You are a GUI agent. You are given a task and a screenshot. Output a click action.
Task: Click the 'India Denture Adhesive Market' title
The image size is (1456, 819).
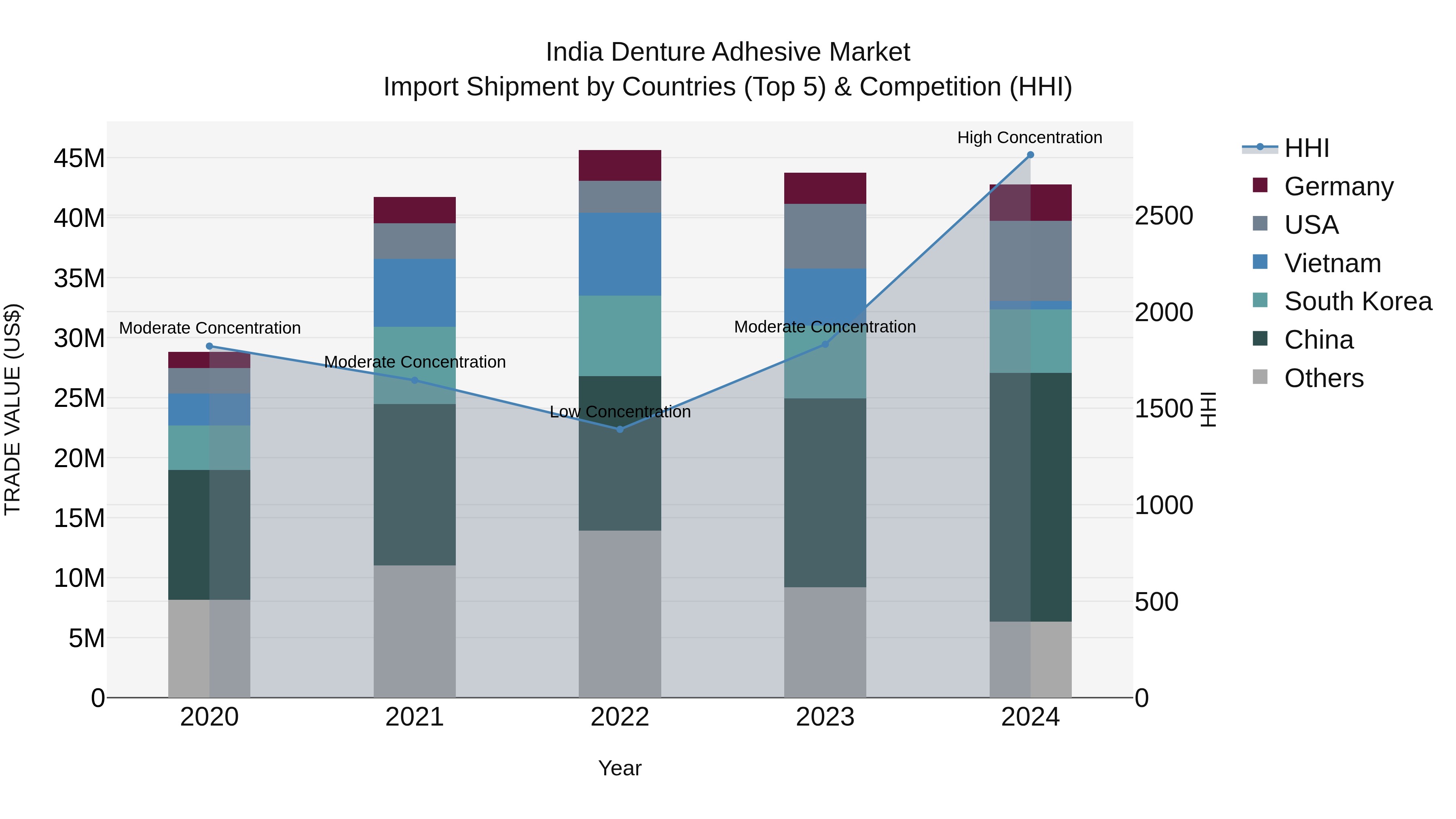click(728, 52)
